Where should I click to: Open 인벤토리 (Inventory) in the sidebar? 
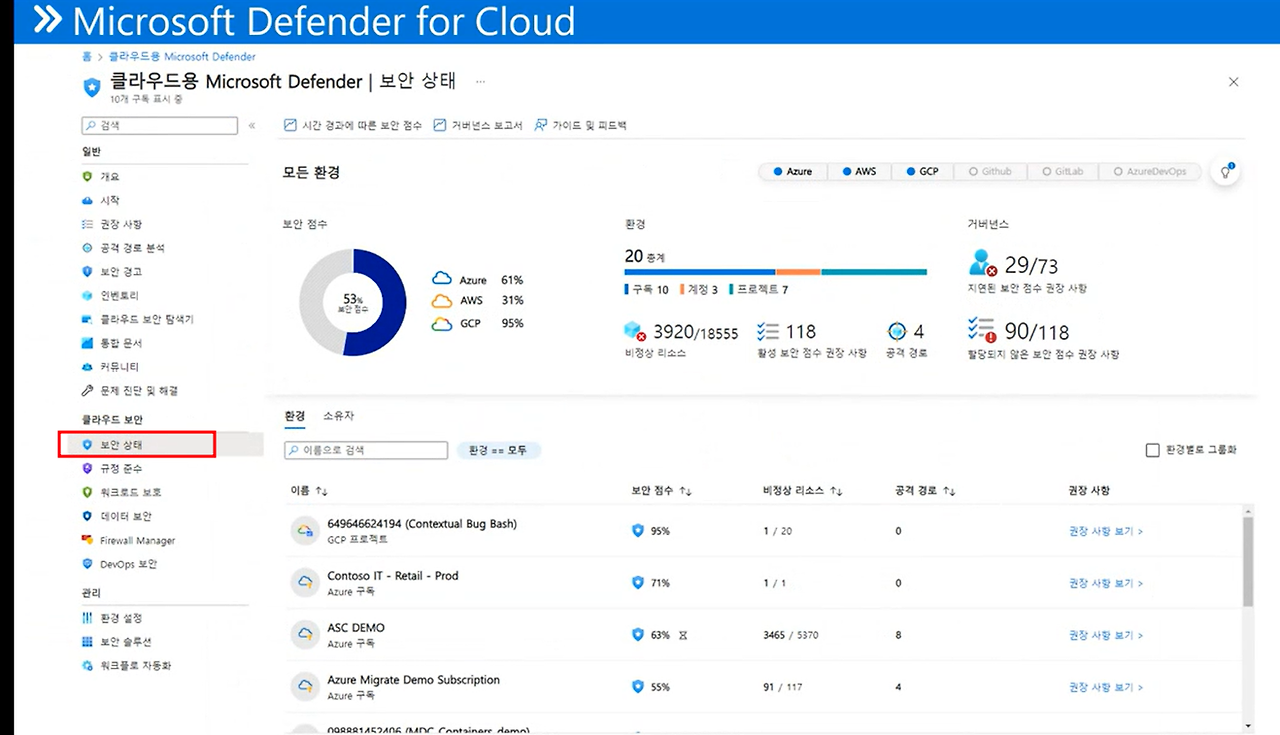[110, 296]
